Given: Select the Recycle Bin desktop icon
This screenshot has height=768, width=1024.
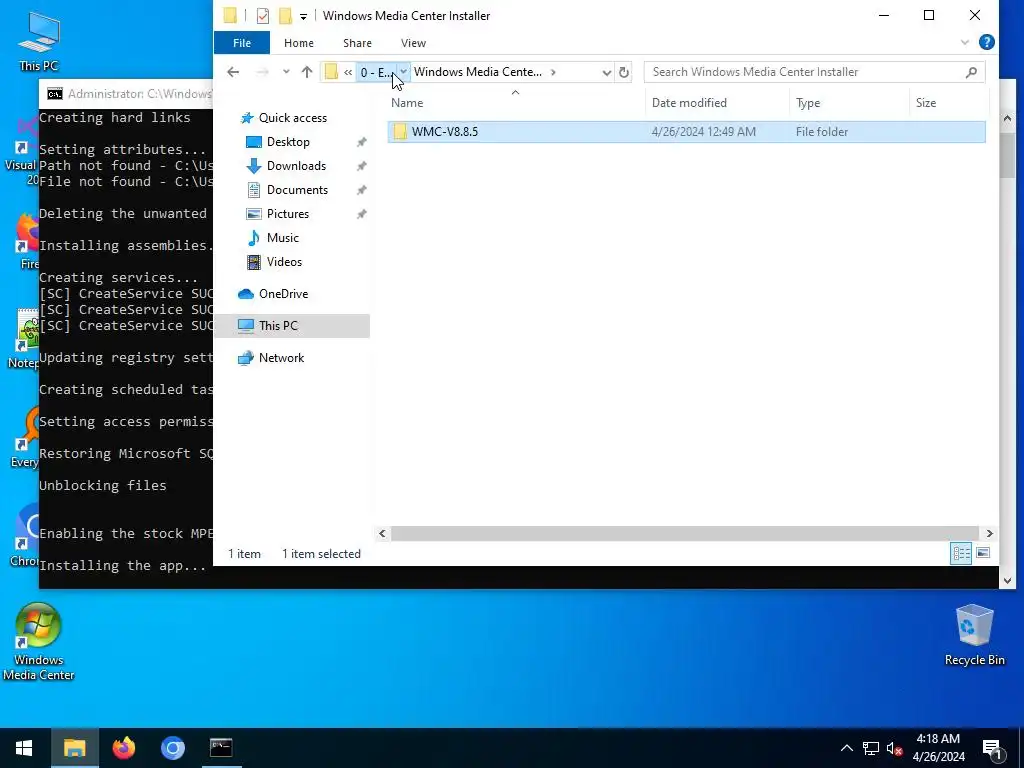Looking at the screenshot, I should (x=974, y=635).
